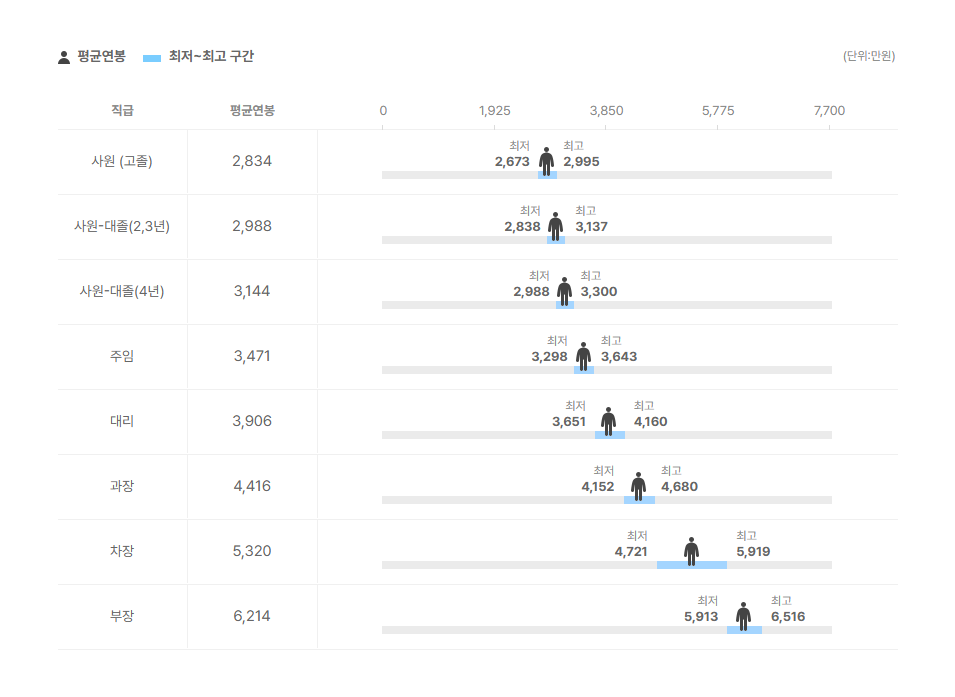Image resolution: width=955 pixels, height=697 pixels.
Task: Click the blue salary range bar for 부장
Action: (744, 630)
